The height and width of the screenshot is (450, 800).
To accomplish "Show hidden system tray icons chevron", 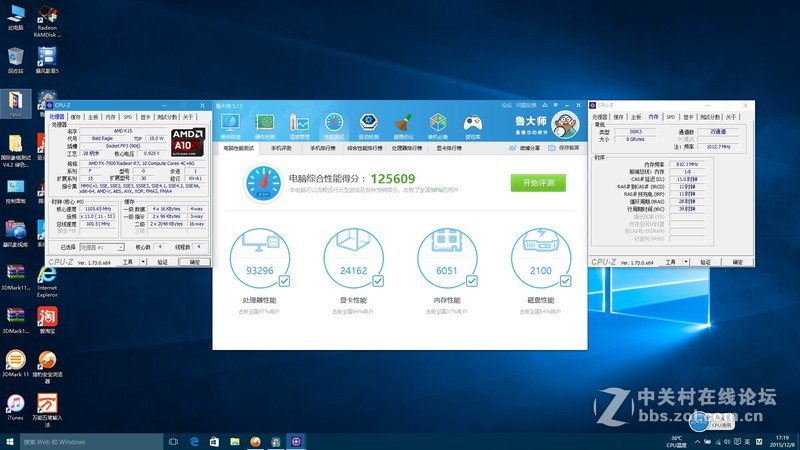I will (x=697, y=442).
